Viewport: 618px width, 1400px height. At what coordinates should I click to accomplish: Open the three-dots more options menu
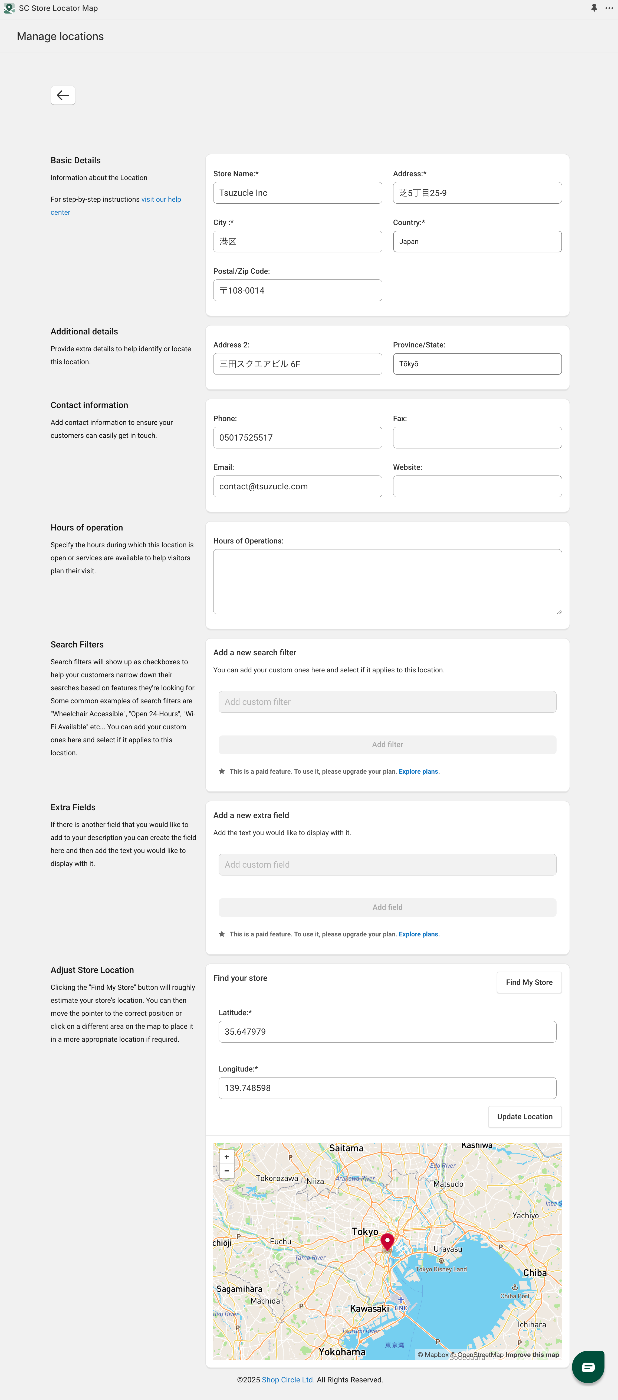[608, 7]
